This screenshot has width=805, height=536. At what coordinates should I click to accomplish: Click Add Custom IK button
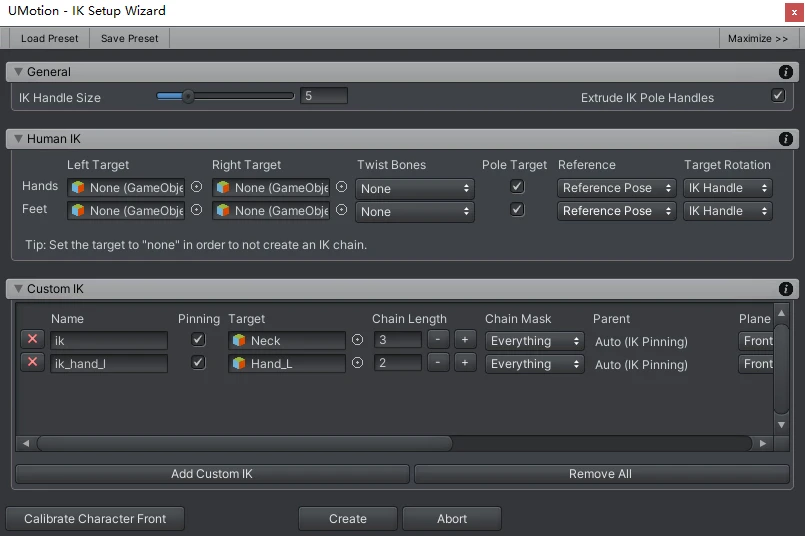[212, 474]
